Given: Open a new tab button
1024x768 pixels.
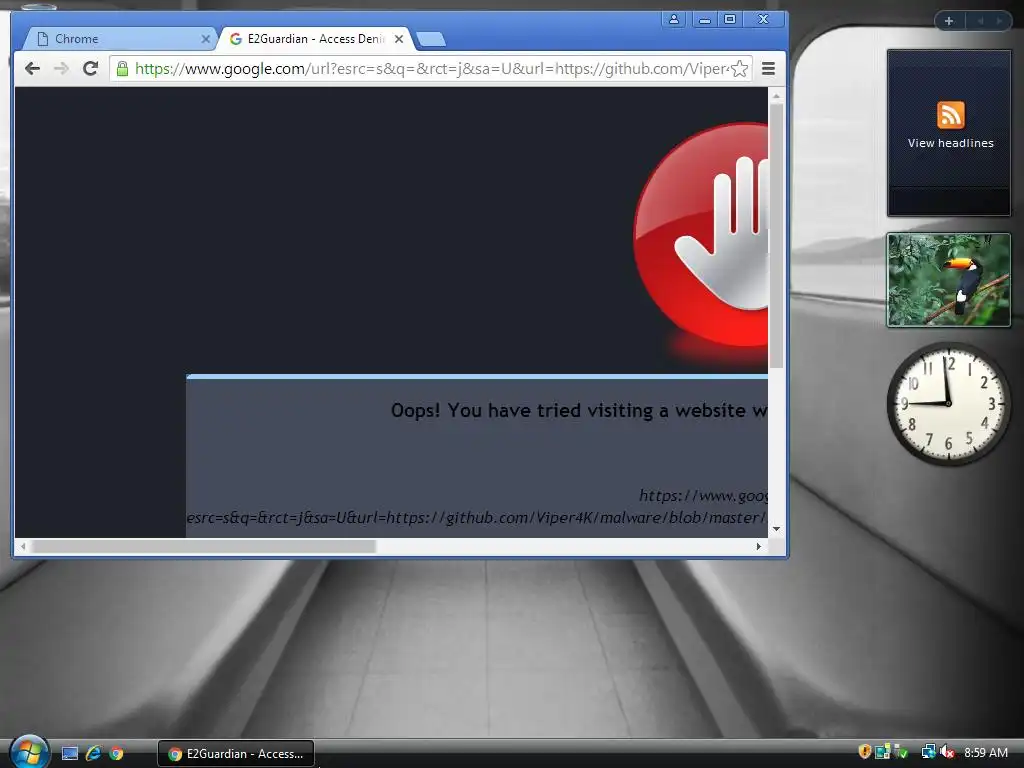Looking at the screenshot, I should pos(431,40).
